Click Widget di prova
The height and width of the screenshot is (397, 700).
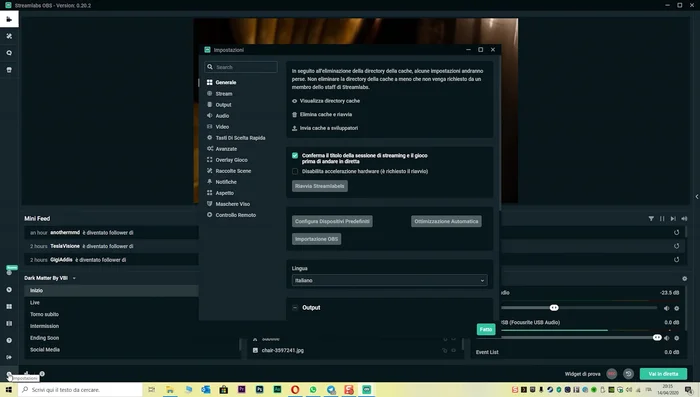pyautogui.click(x=582, y=374)
